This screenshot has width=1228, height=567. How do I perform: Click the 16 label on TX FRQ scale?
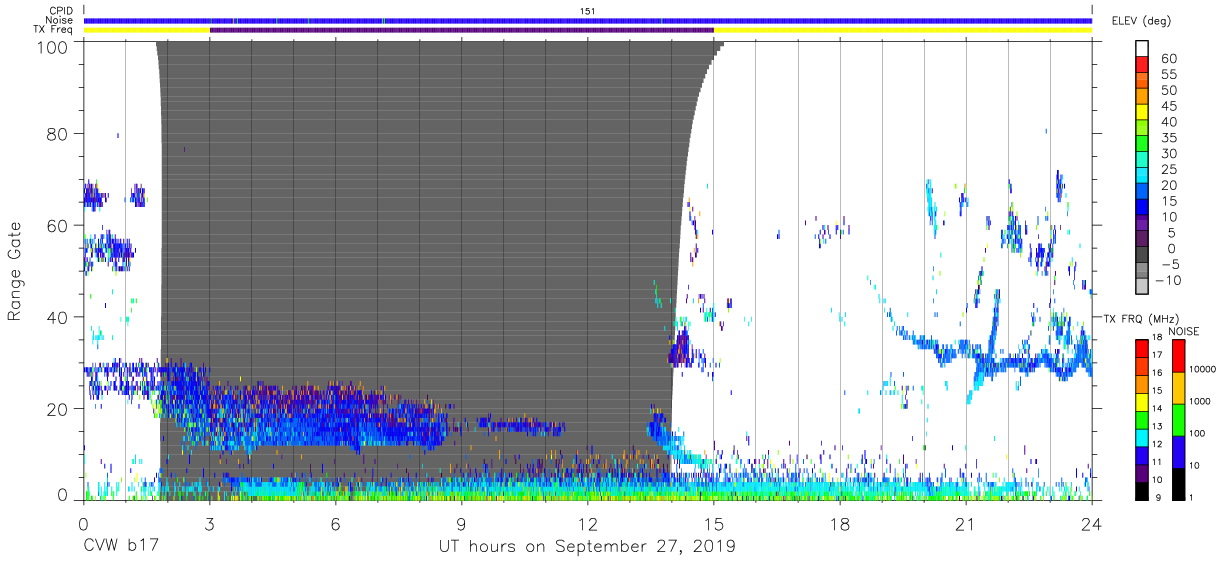pos(1157,374)
